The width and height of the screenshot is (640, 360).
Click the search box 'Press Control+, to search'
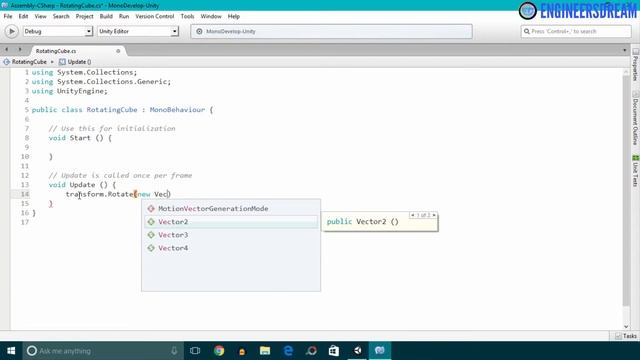pos(576,31)
